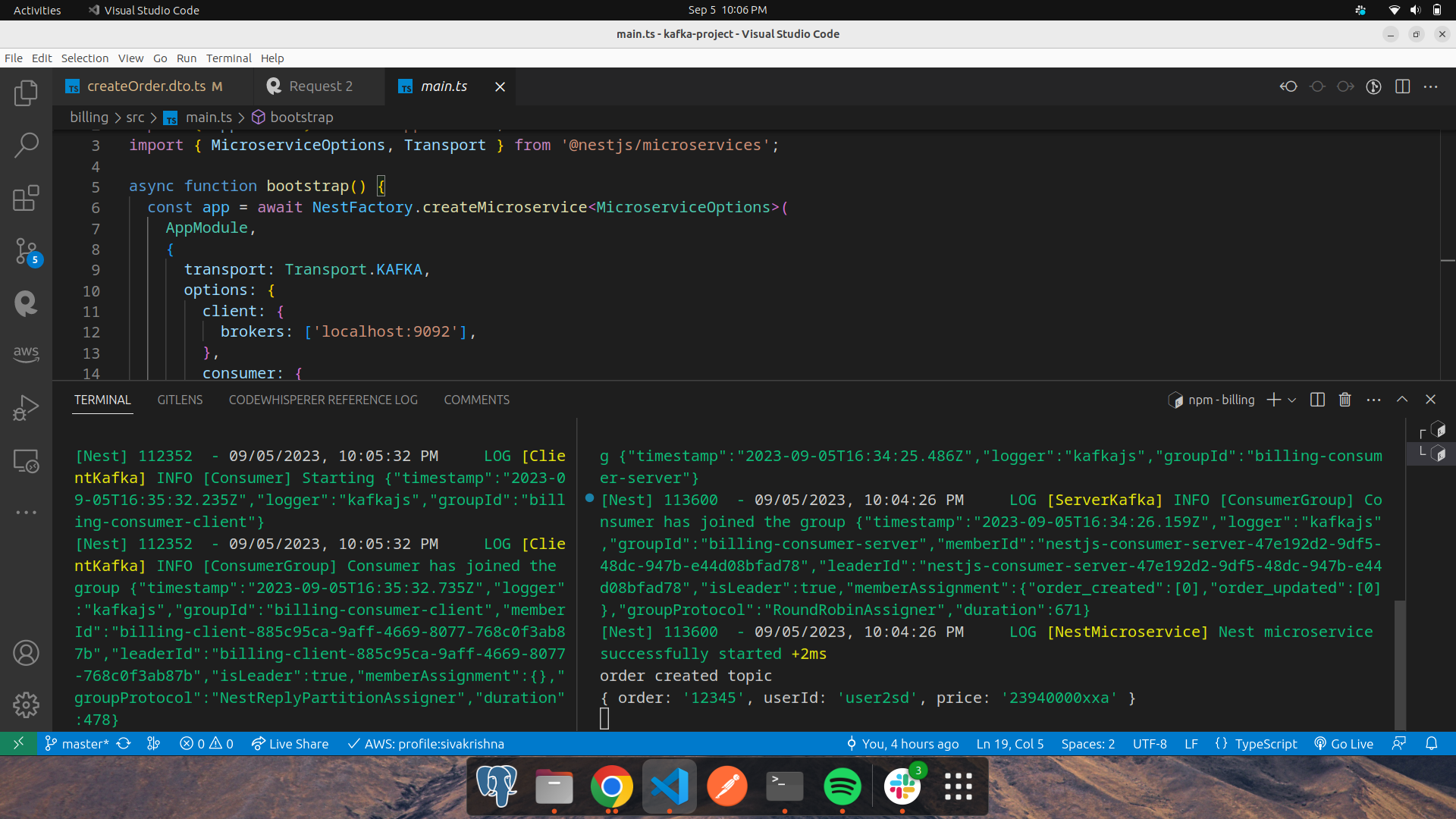Open Manage gear icon in activity bar
This screenshot has width=1456, height=819.
(x=26, y=704)
